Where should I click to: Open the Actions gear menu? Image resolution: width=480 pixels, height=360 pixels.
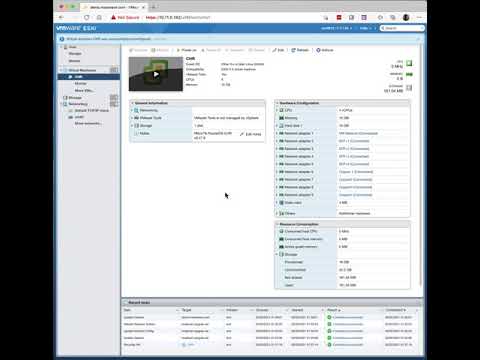(x=325, y=50)
